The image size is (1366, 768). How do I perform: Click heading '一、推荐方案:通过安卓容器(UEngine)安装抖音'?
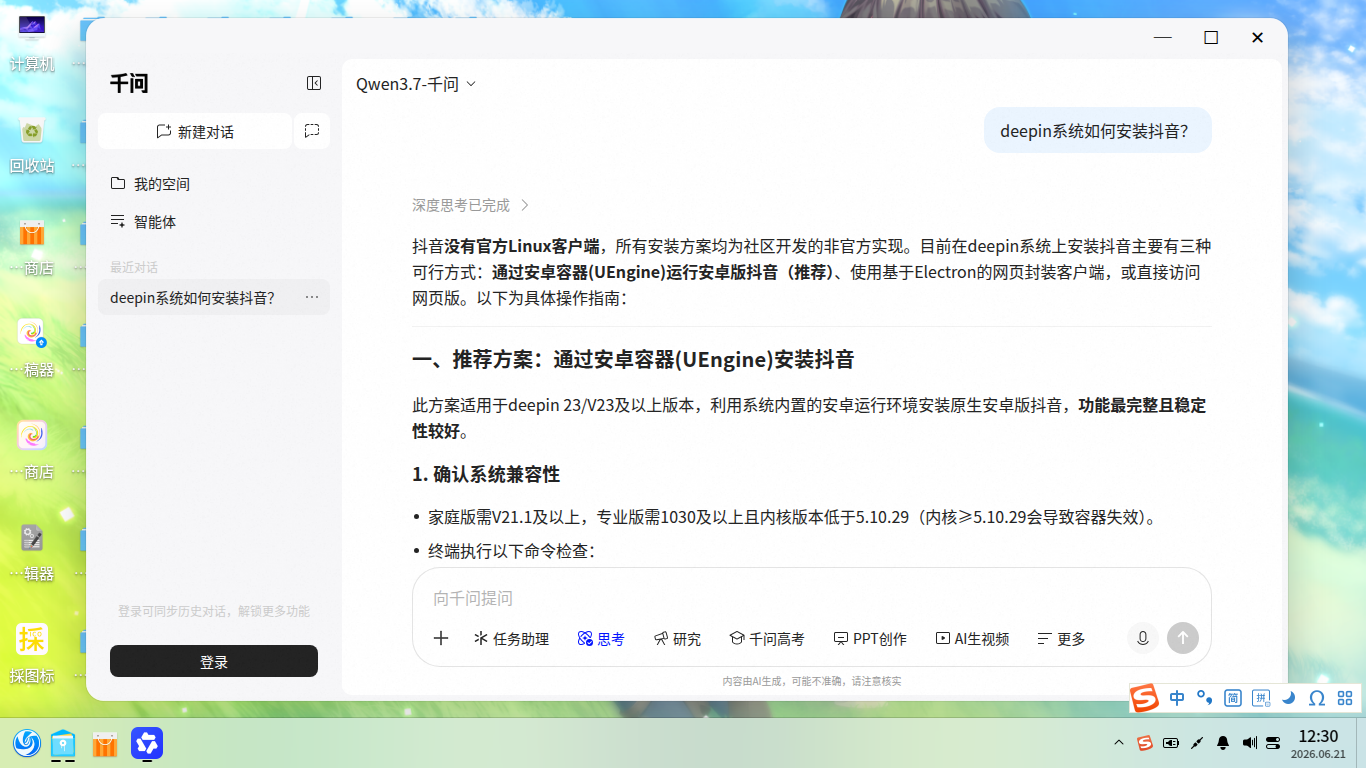tap(633, 360)
